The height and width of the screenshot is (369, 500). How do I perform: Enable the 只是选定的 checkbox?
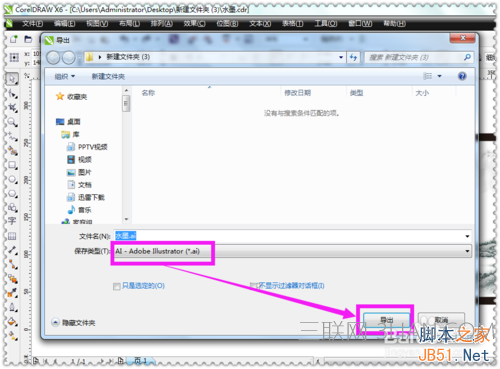(x=116, y=286)
